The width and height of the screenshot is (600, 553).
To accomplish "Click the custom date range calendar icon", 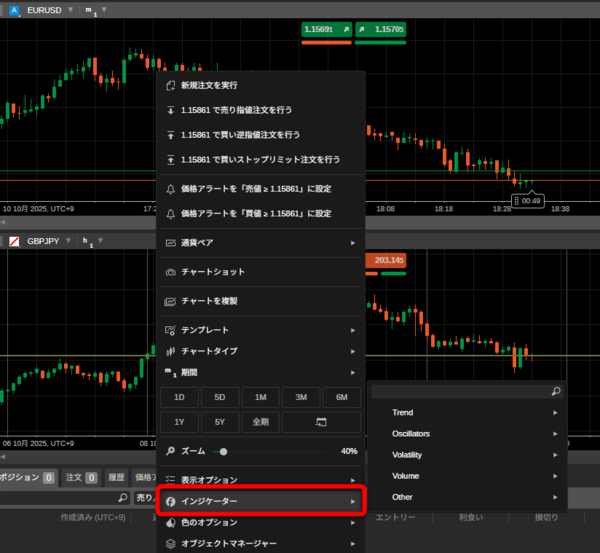I will click(x=320, y=422).
